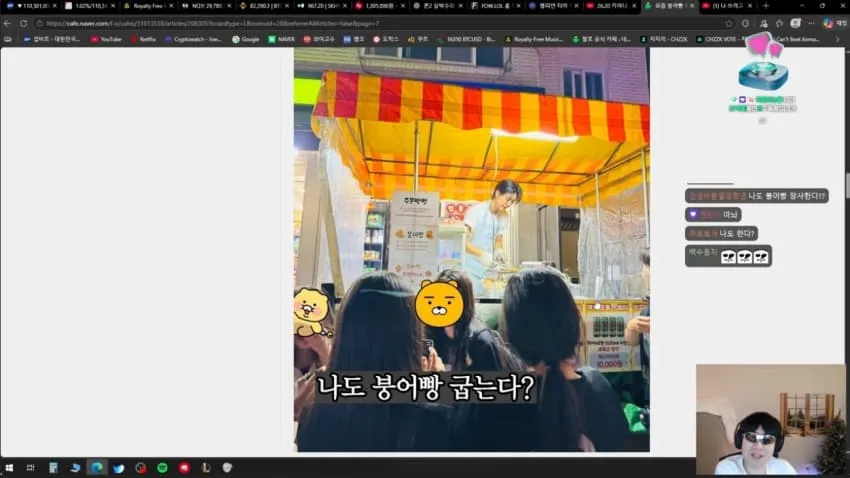Open the NAVER bookmark
This screenshot has height=478, width=850.
click(x=281, y=39)
